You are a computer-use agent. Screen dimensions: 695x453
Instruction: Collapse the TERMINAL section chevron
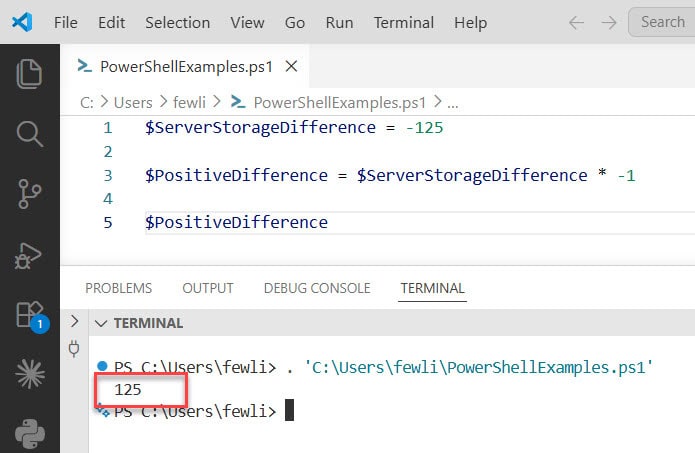(101, 324)
